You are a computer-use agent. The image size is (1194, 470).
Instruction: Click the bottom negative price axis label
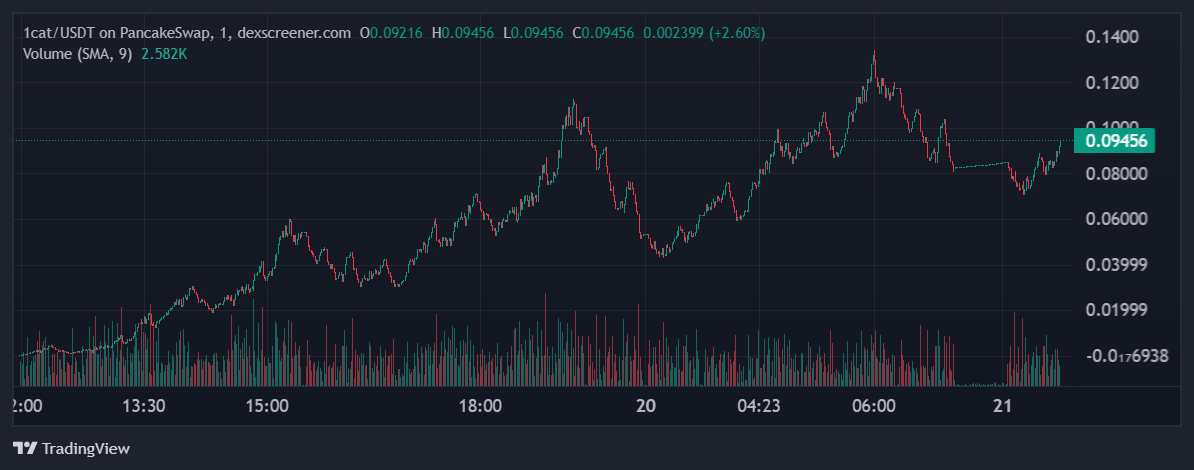pyautogui.click(x=1125, y=356)
